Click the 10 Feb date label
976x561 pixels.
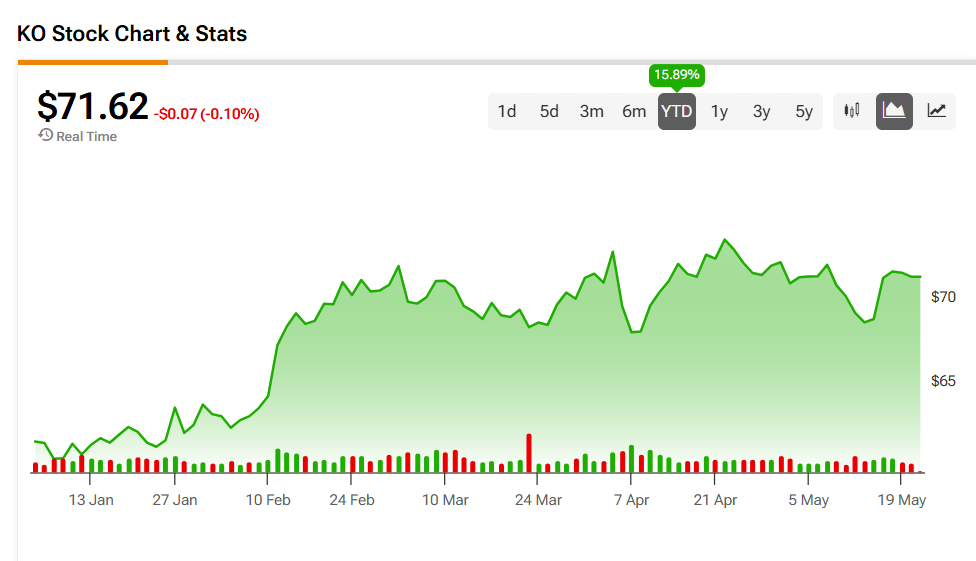pos(268,500)
